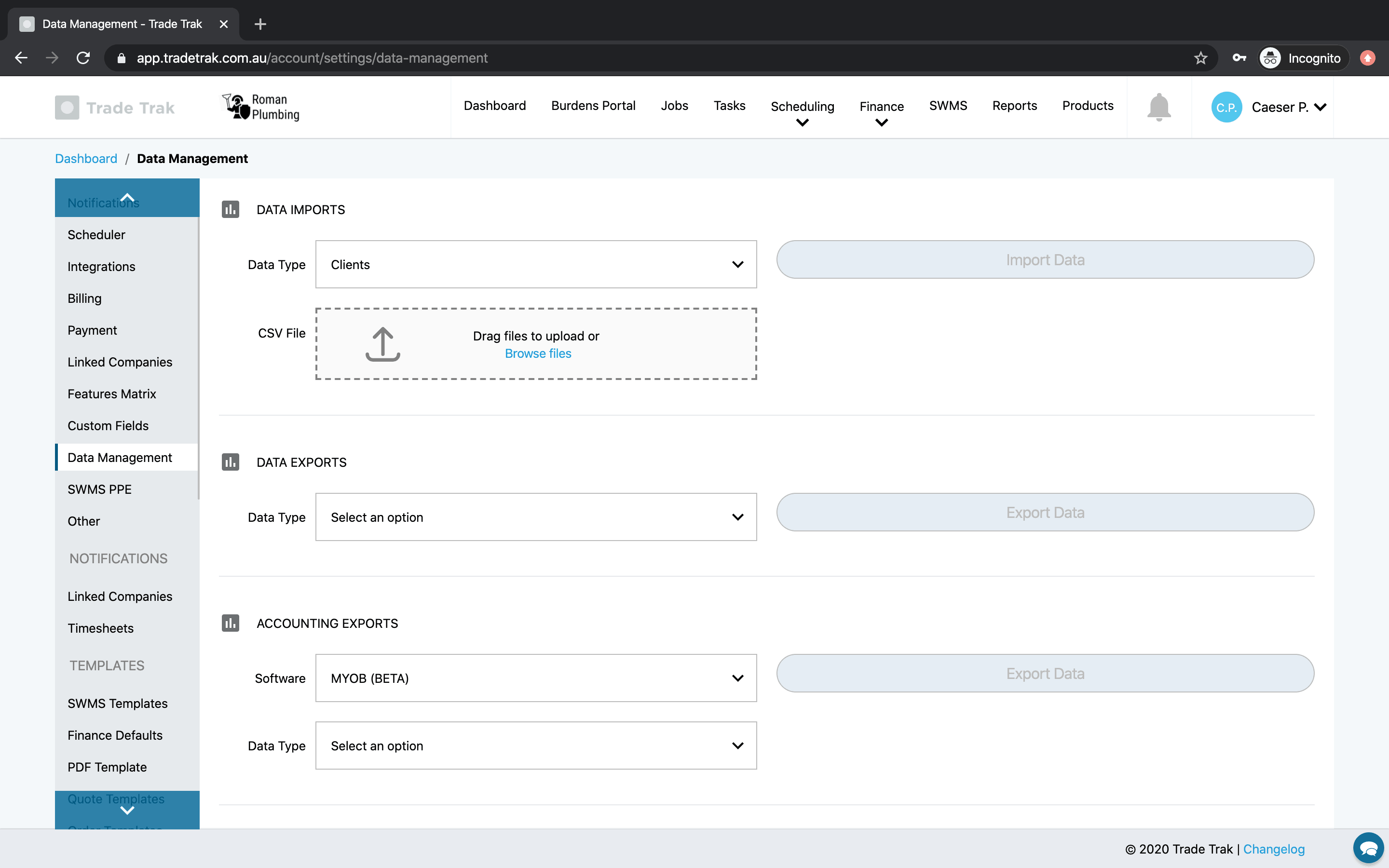This screenshot has height=868, width=1389.
Task: Click the C.P. user avatar
Action: click(x=1226, y=108)
